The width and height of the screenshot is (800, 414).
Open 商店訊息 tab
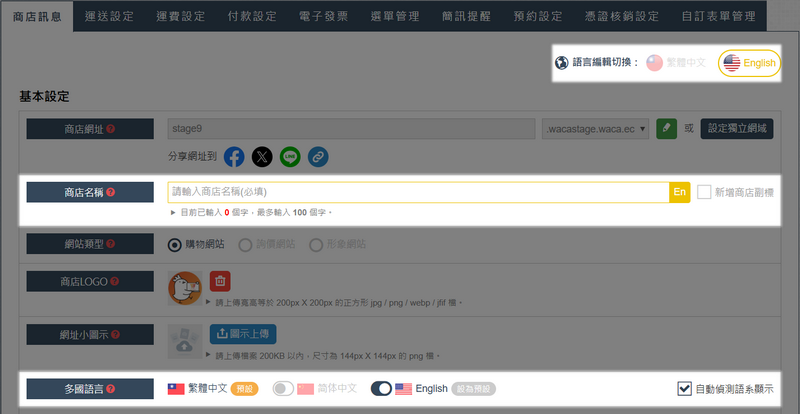pos(36,16)
